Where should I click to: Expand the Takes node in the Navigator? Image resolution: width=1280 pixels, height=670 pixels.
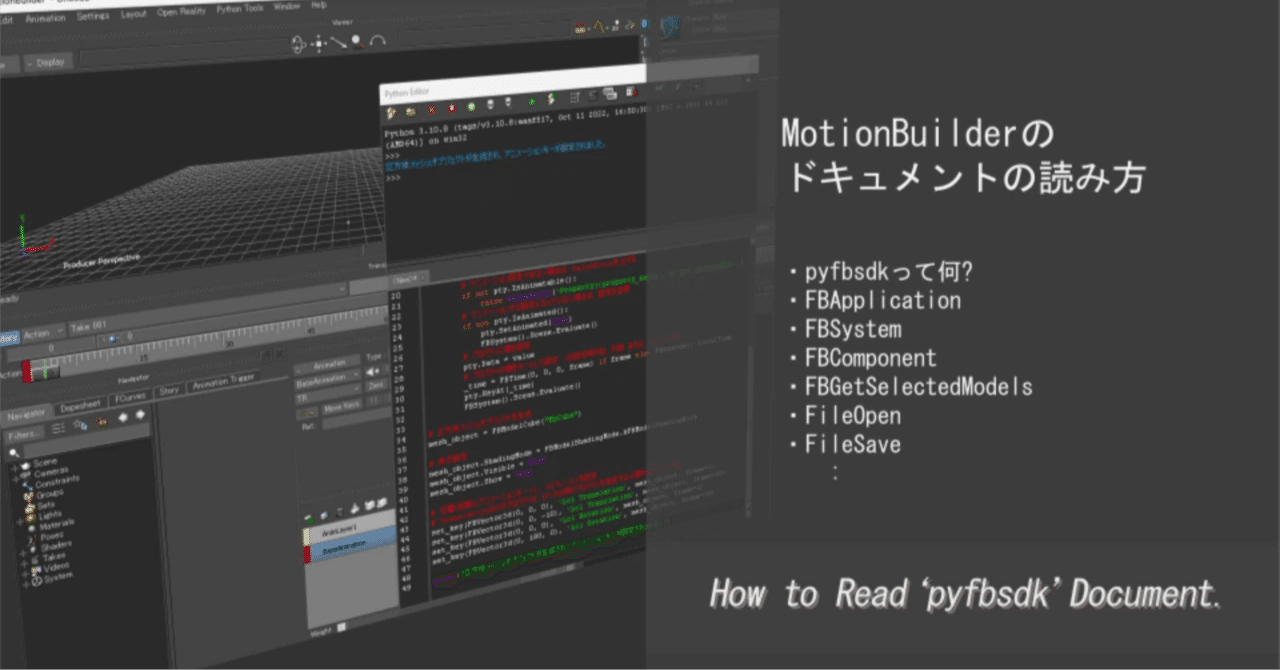coord(22,555)
